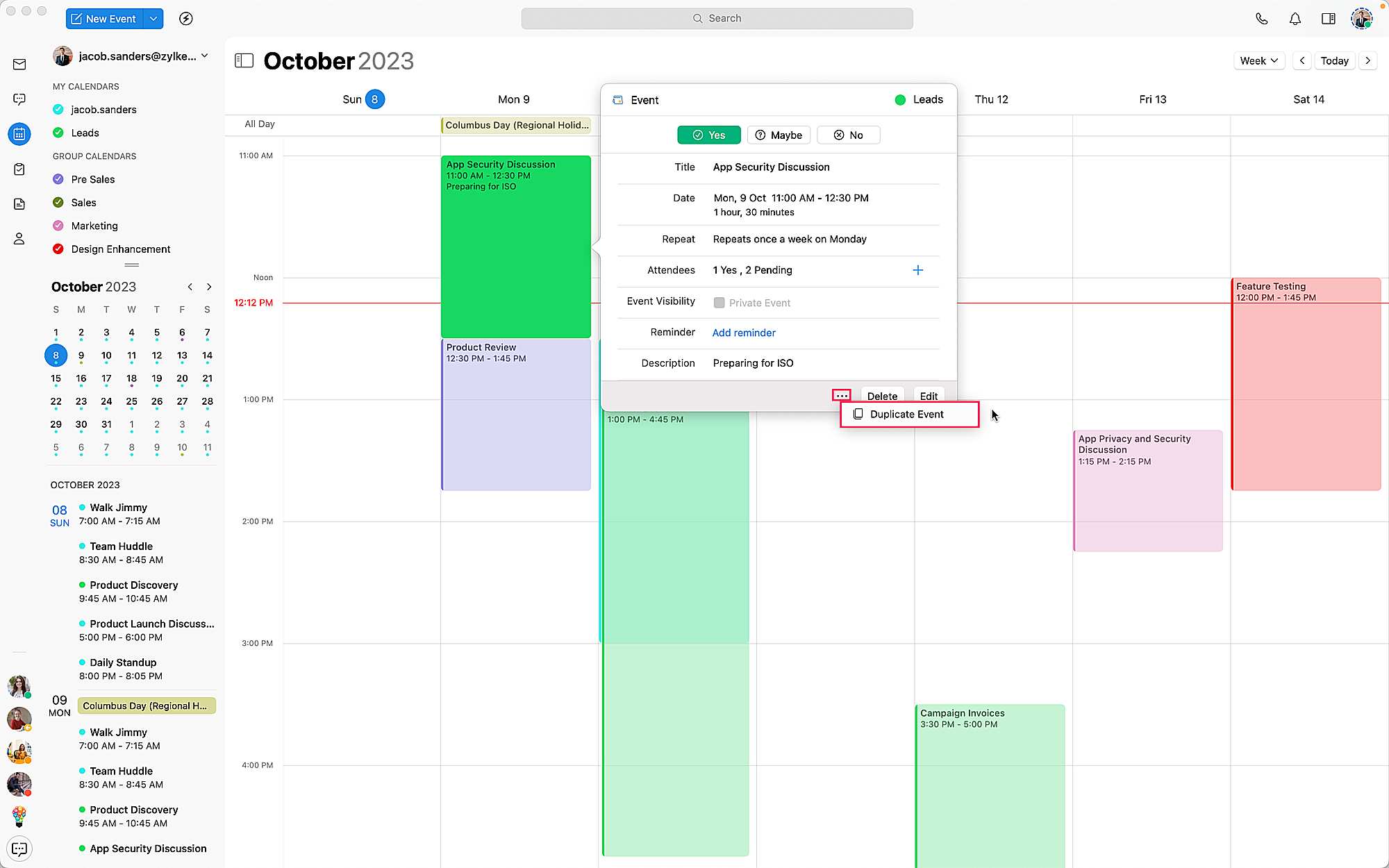
Task: Choose the Maybe response option
Action: coord(779,135)
